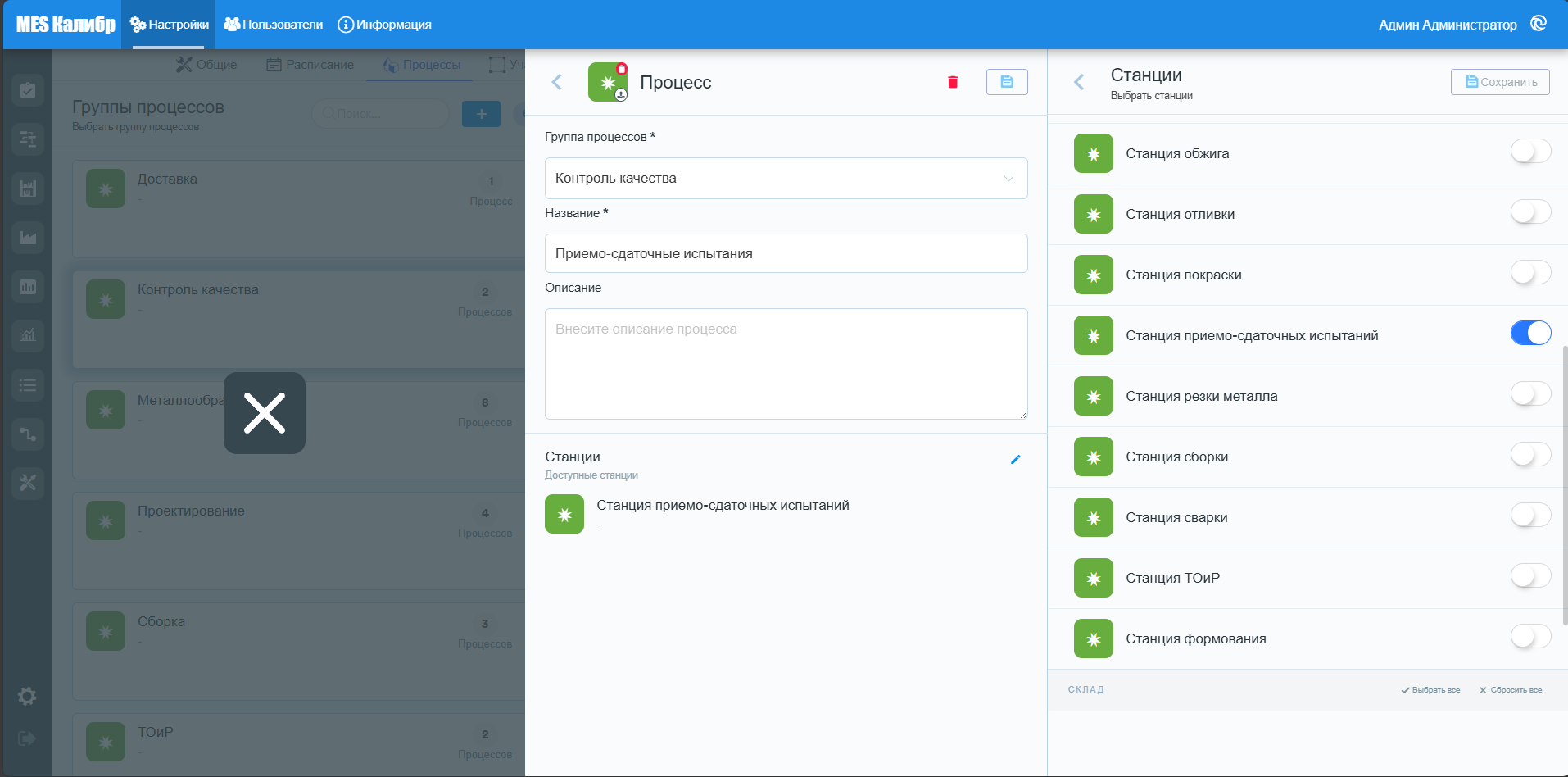Open the checklist icon in the left sidebar

[28, 90]
